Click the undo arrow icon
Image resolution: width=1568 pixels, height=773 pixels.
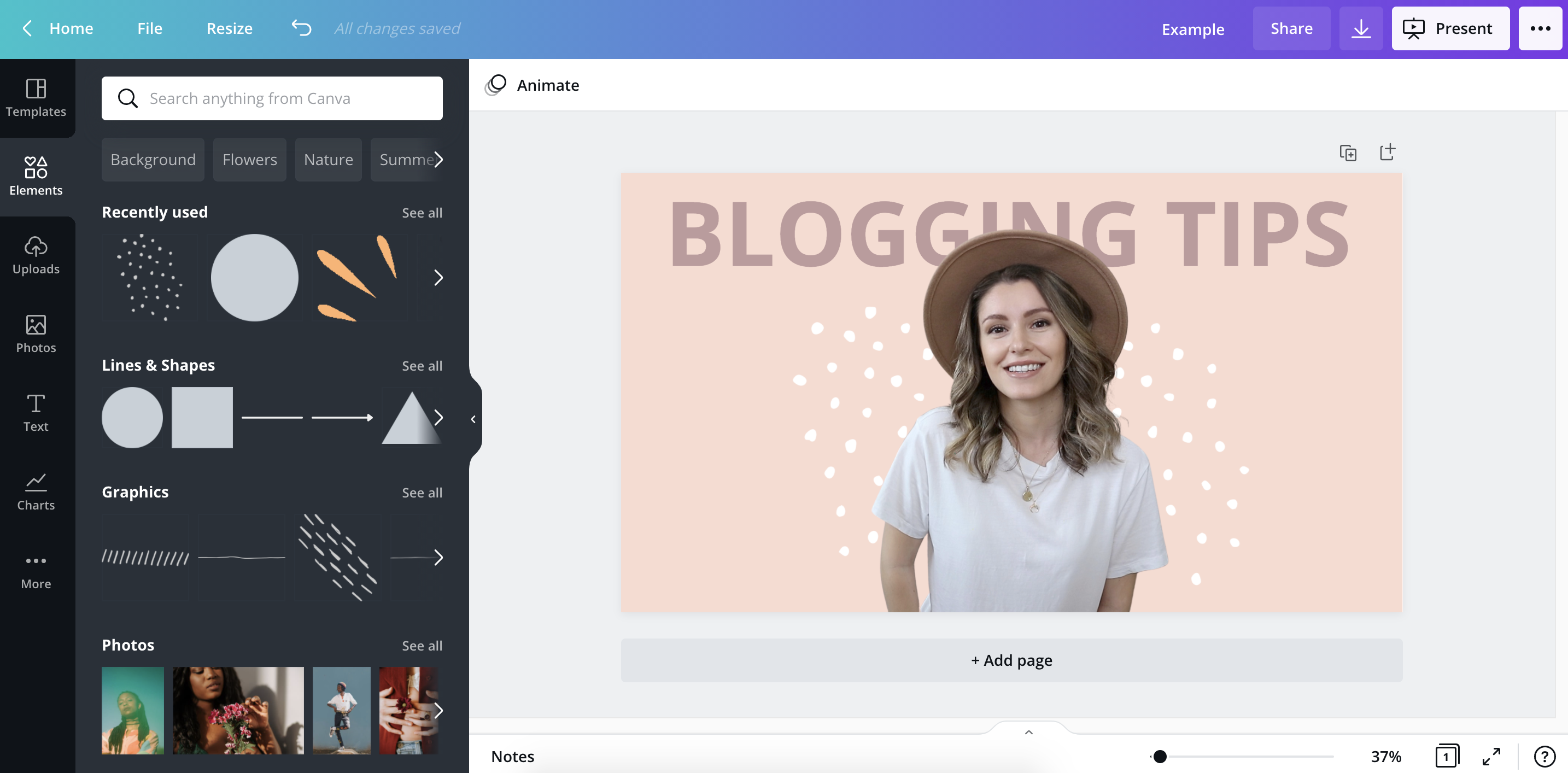coord(301,28)
